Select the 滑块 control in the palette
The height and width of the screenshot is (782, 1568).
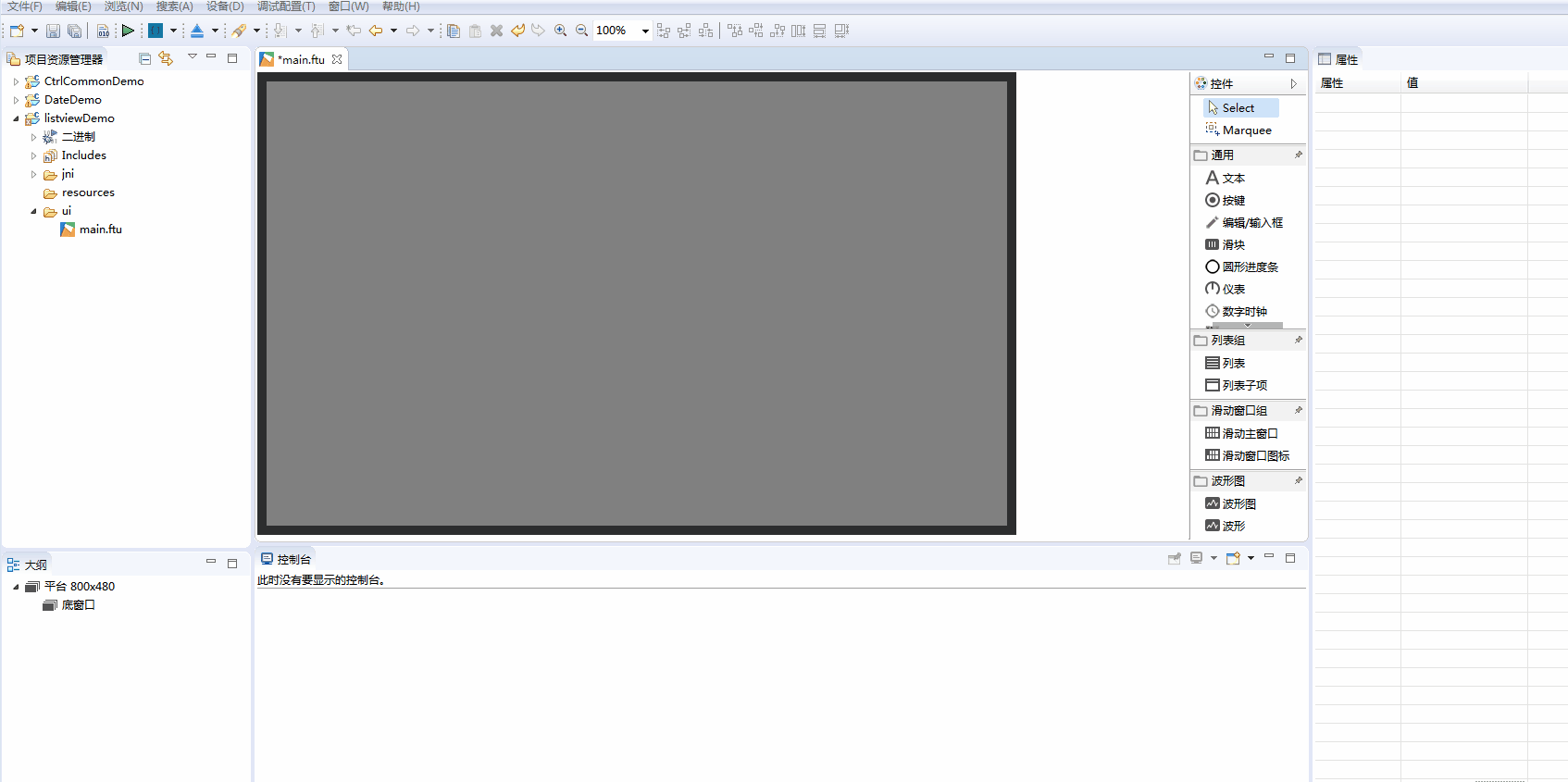tap(1226, 244)
